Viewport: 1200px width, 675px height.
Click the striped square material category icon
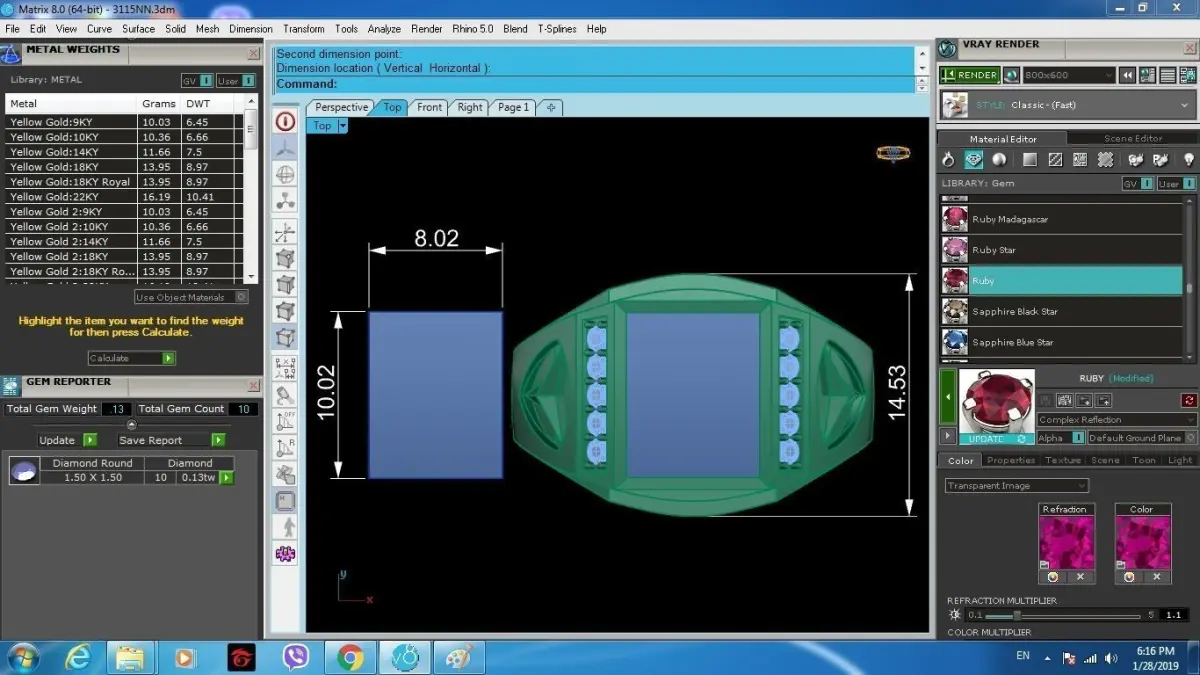1055,160
